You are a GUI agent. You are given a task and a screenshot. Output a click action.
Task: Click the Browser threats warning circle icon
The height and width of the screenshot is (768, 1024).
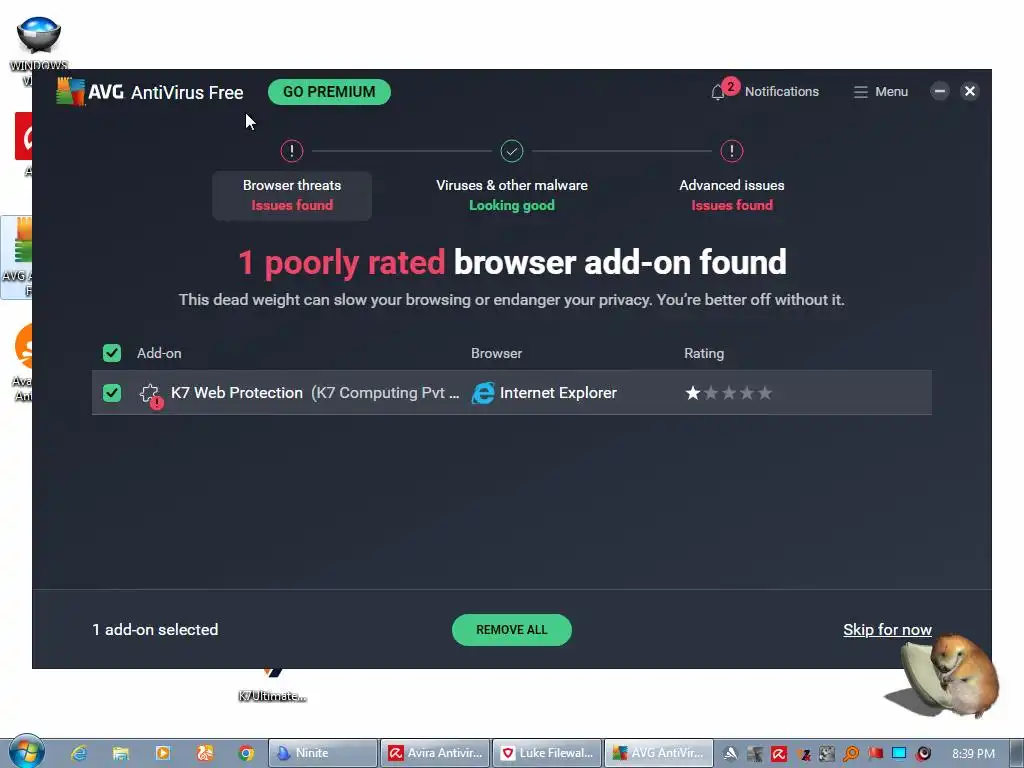[292, 152]
